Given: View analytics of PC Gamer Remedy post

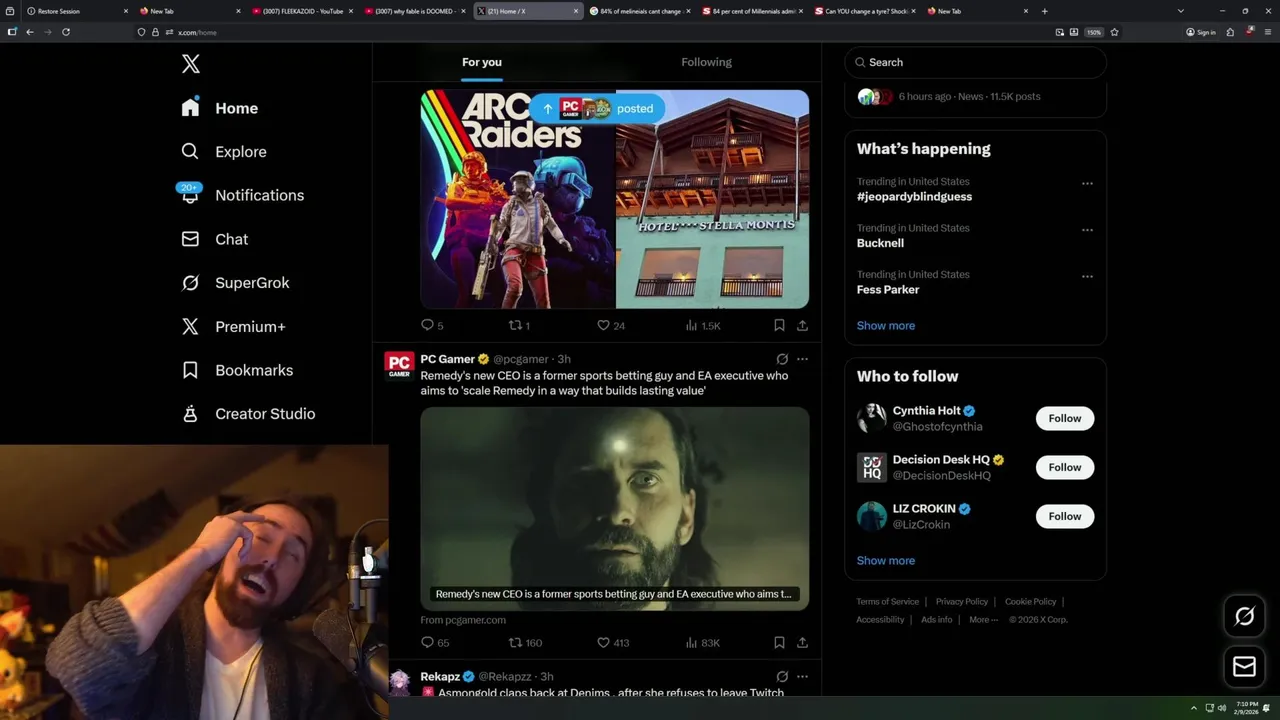Looking at the screenshot, I should tap(703, 642).
